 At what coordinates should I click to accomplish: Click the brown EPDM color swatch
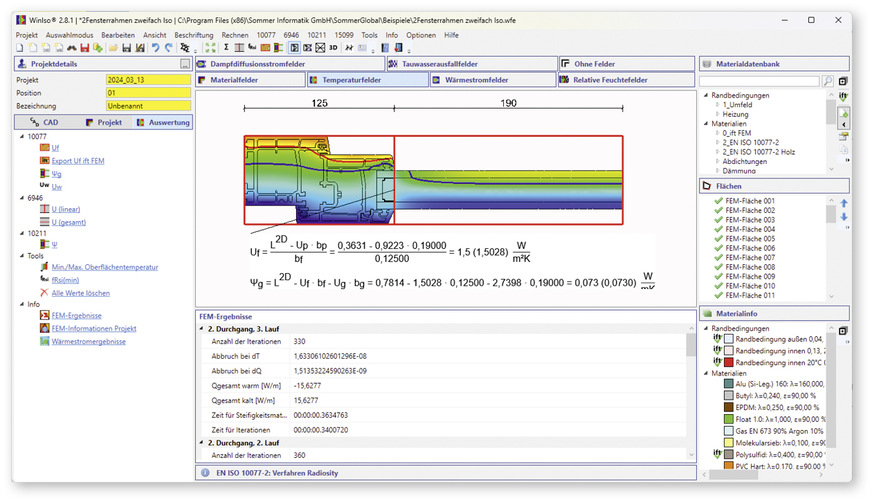pos(729,407)
